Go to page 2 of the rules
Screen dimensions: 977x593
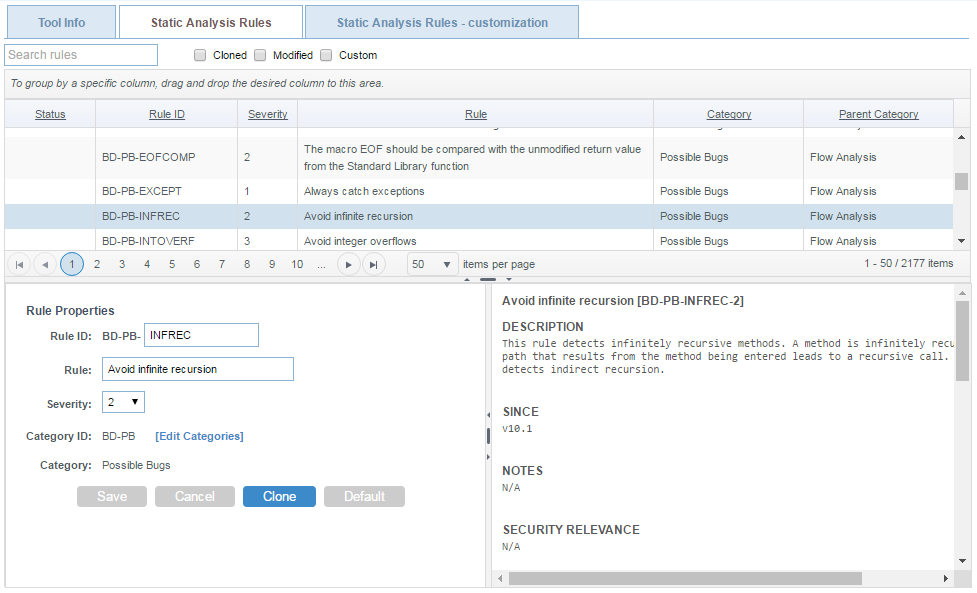tap(97, 265)
